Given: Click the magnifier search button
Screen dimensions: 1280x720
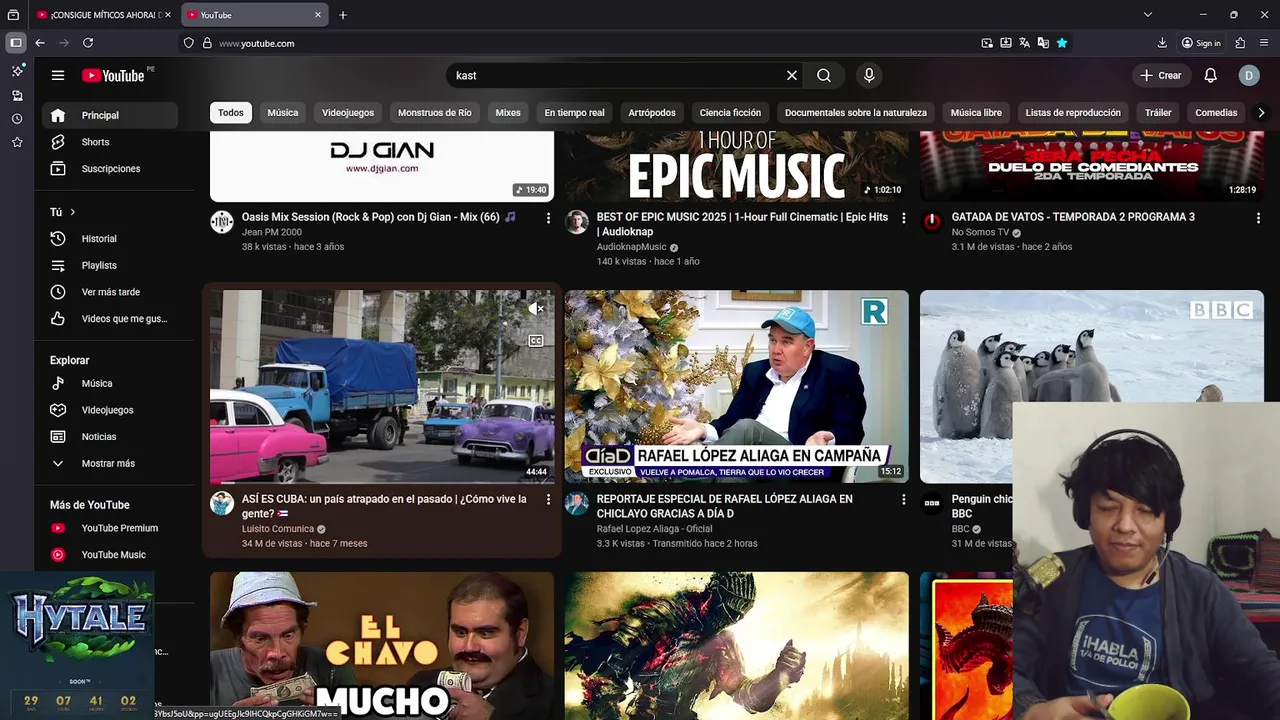Looking at the screenshot, I should 823,75.
